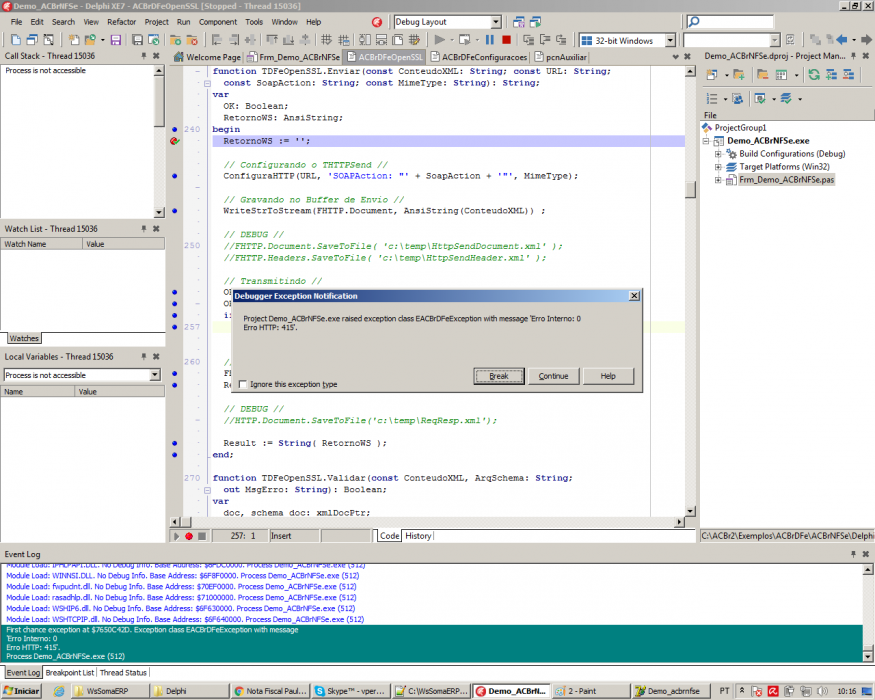Click the Break button in the dialog
The width and height of the screenshot is (875, 700).
(499, 376)
